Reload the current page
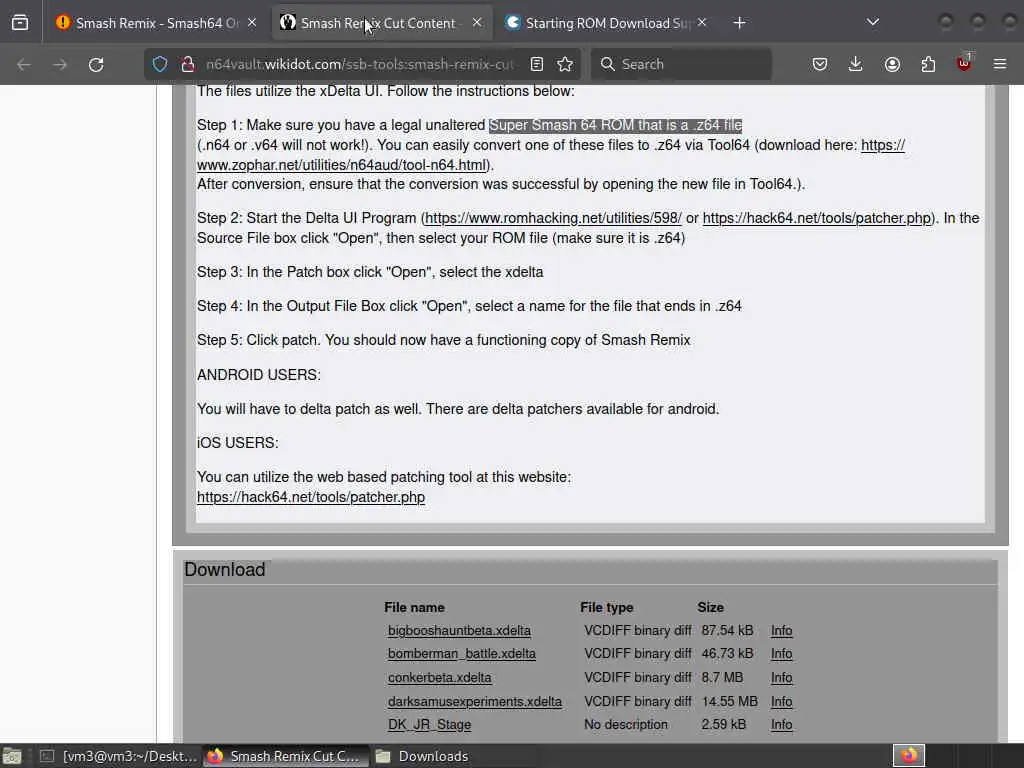The width and height of the screenshot is (1024, 768). tap(96, 64)
